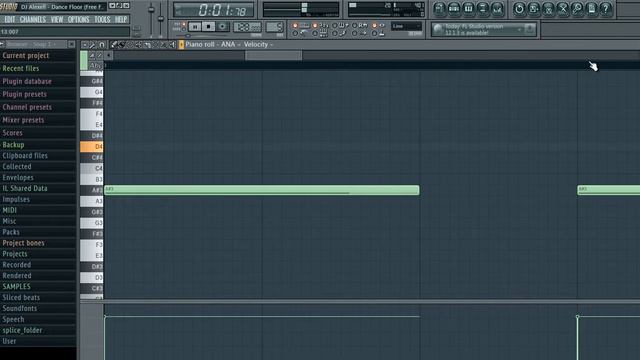
Task: Open the TOOLS menu
Action: point(102,19)
